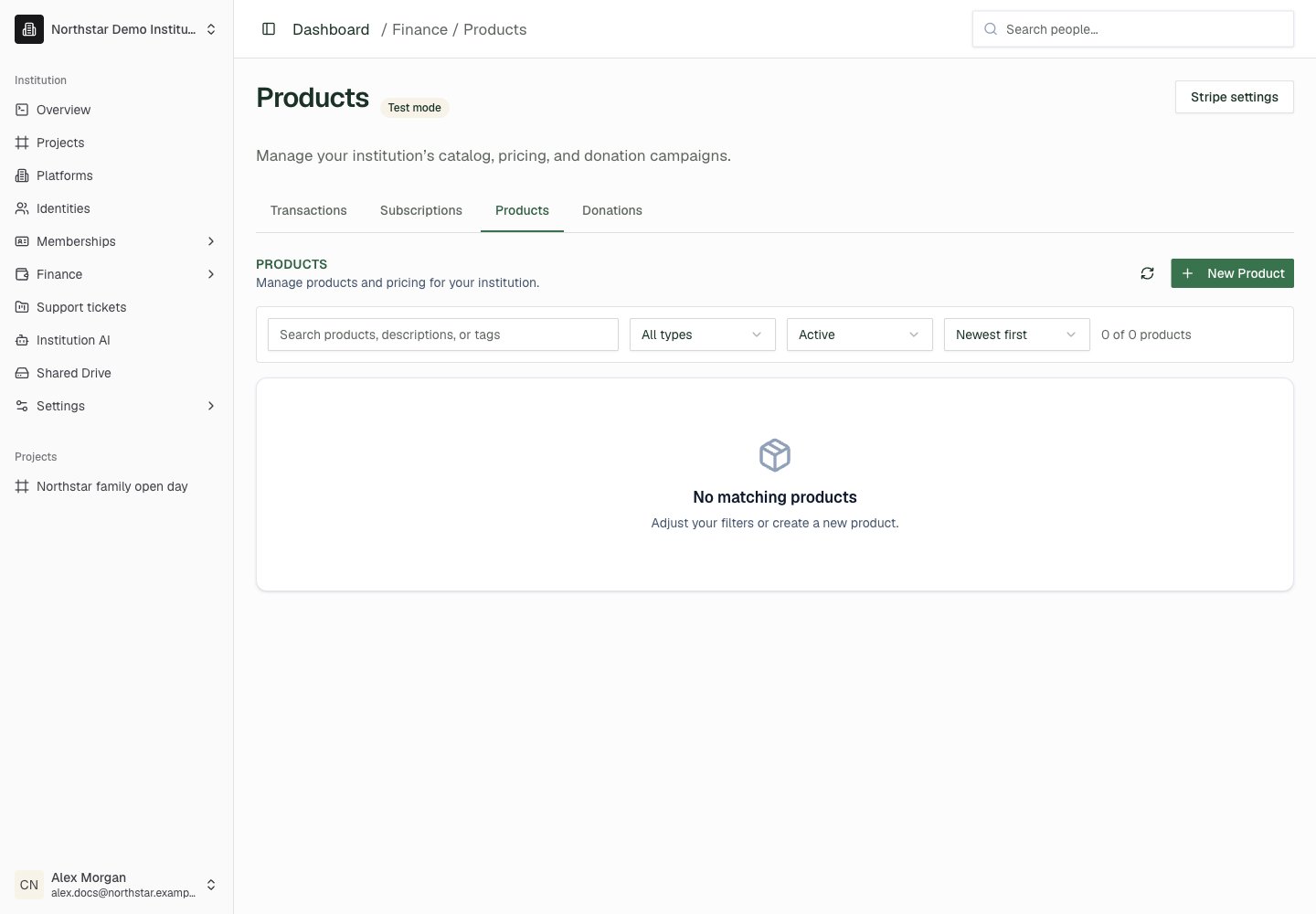Click the Shared Drive icon

point(22,373)
